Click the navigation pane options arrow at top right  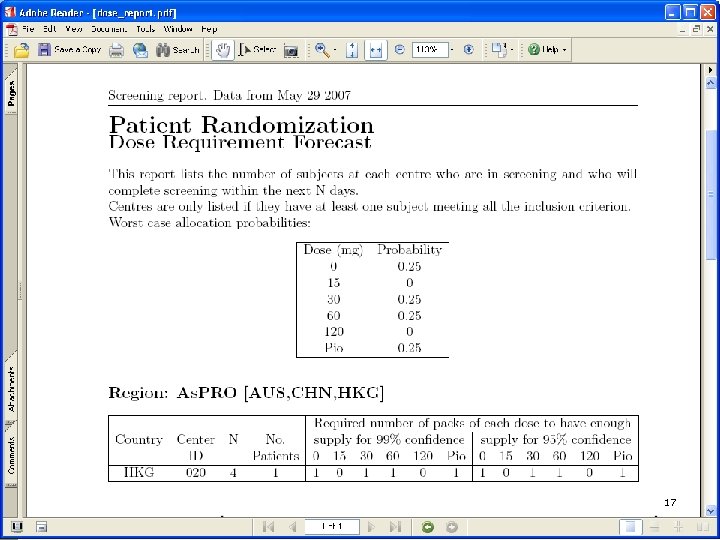tap(710, 70)
